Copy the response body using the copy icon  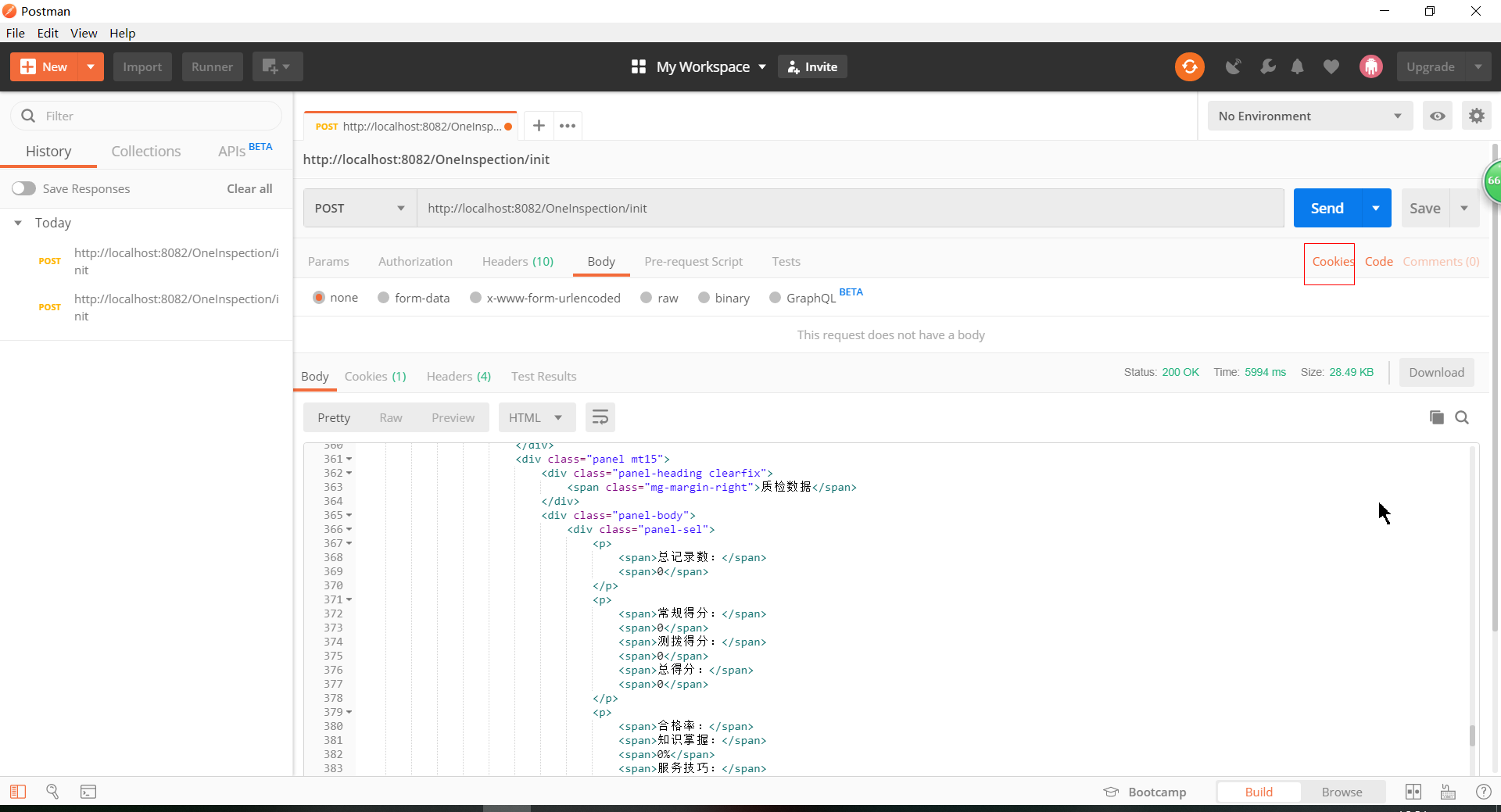[x=1435, y=417]
